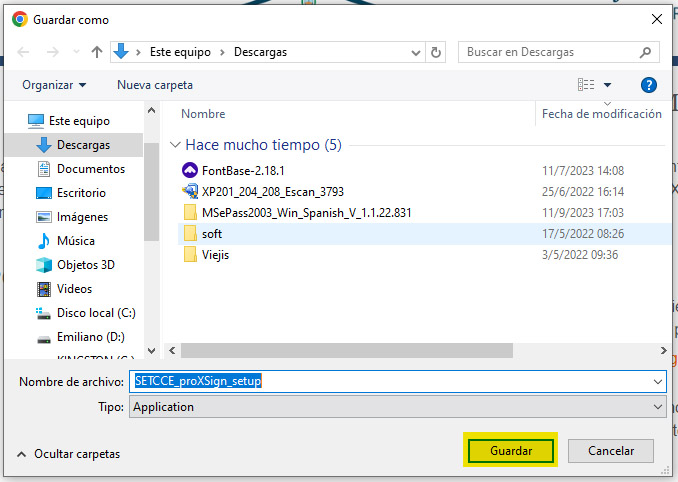The height and width of the screenshot is (482, 678).
Task: Click the MSePass2003 folder icon
Action: (190, 213)
